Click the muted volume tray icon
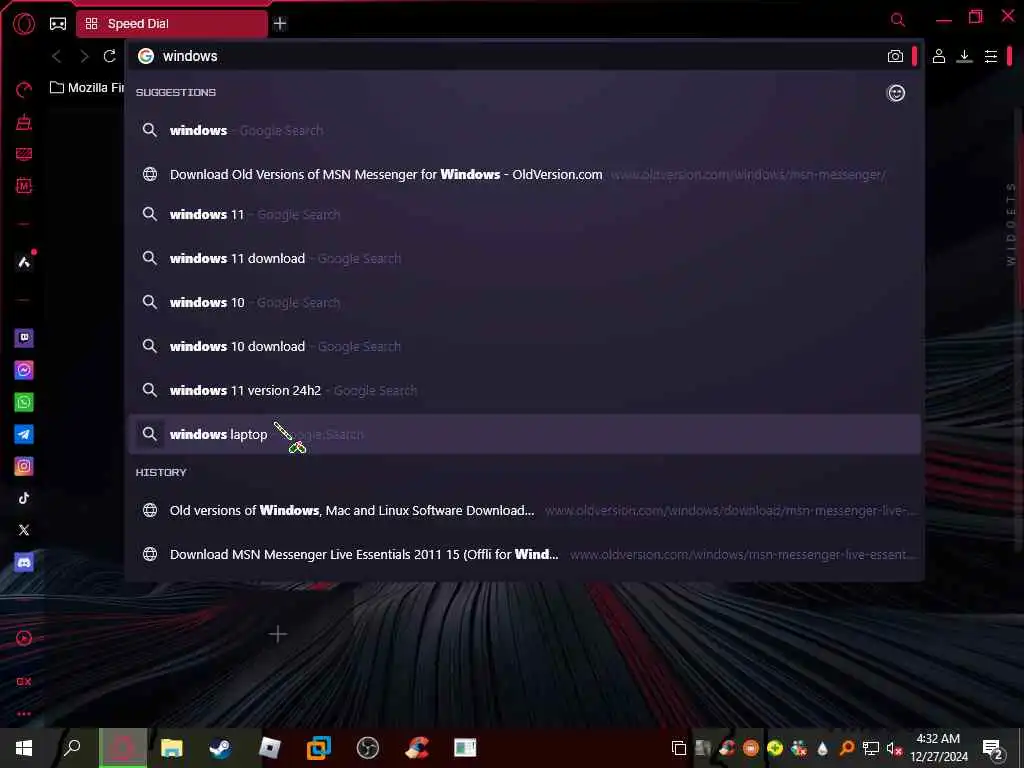 click(893, 748)
